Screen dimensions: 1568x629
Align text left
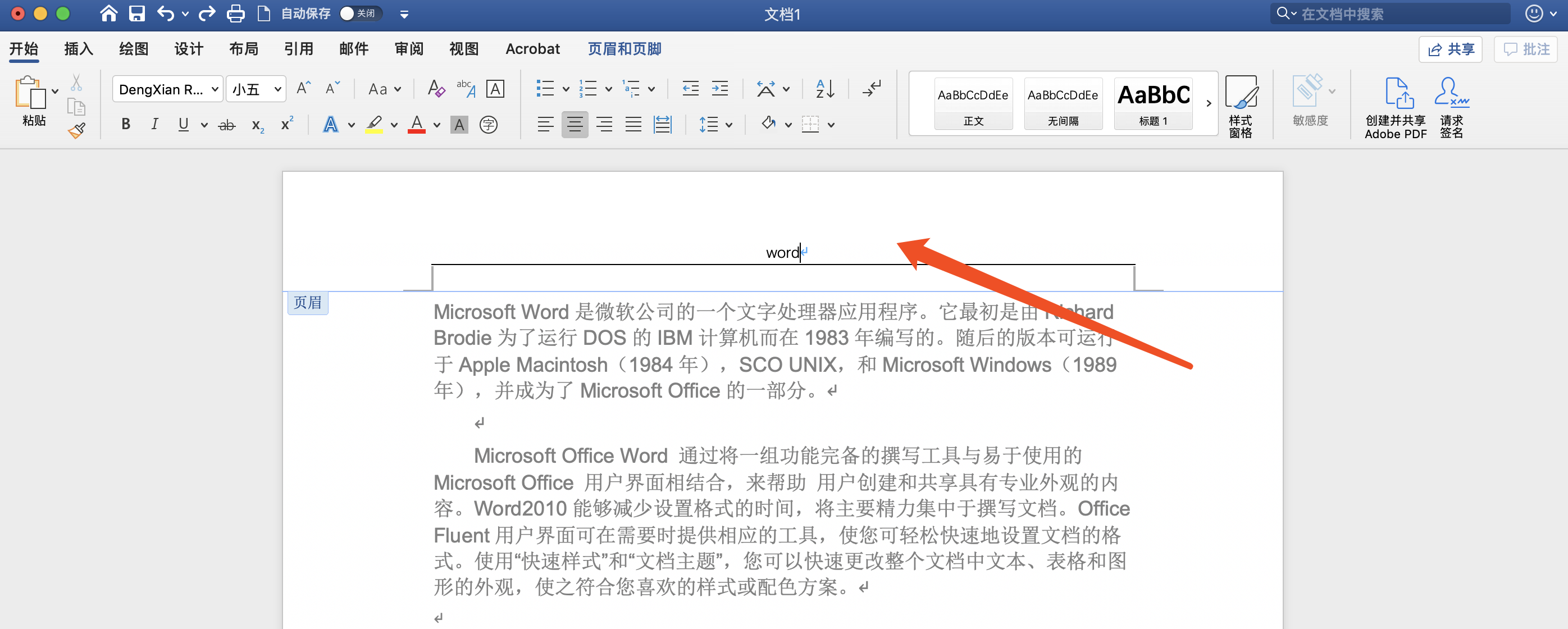point(545,125)
